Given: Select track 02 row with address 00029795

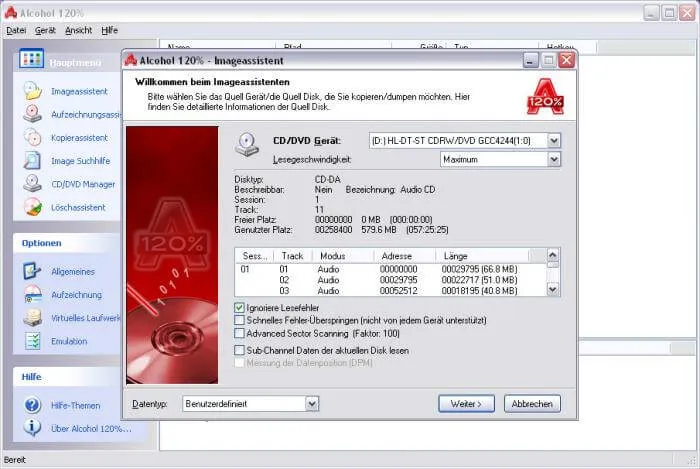Looking at the screenshot, I should coord(391,280).
